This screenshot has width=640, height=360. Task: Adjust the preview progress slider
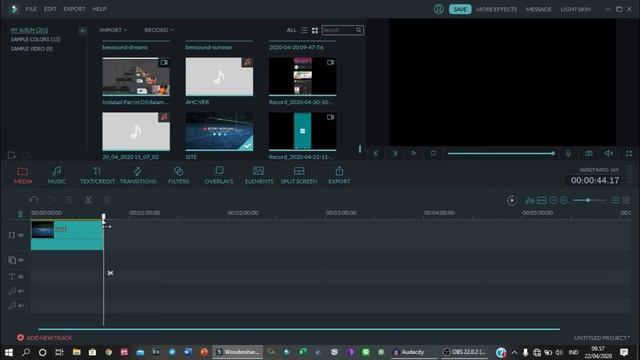[x=501, y=153]
